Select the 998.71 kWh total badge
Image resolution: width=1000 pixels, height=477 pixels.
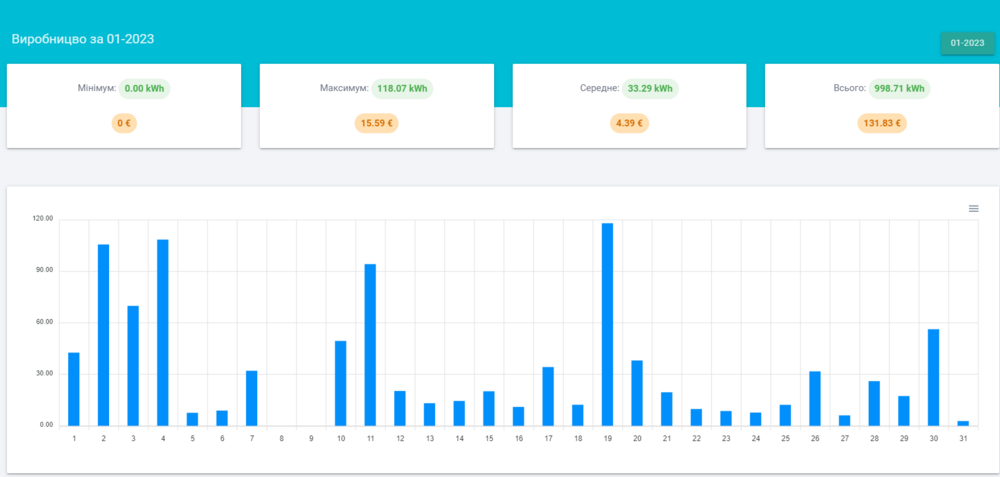pos(899,89)
